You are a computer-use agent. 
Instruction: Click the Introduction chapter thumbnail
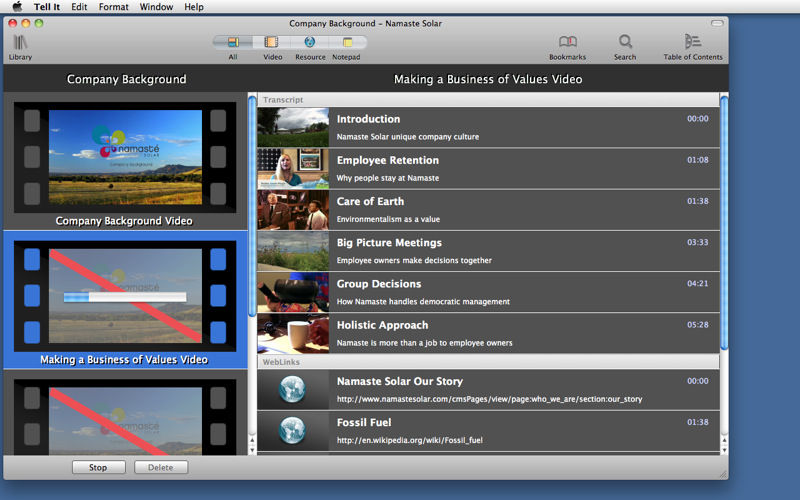coord(293,128)
